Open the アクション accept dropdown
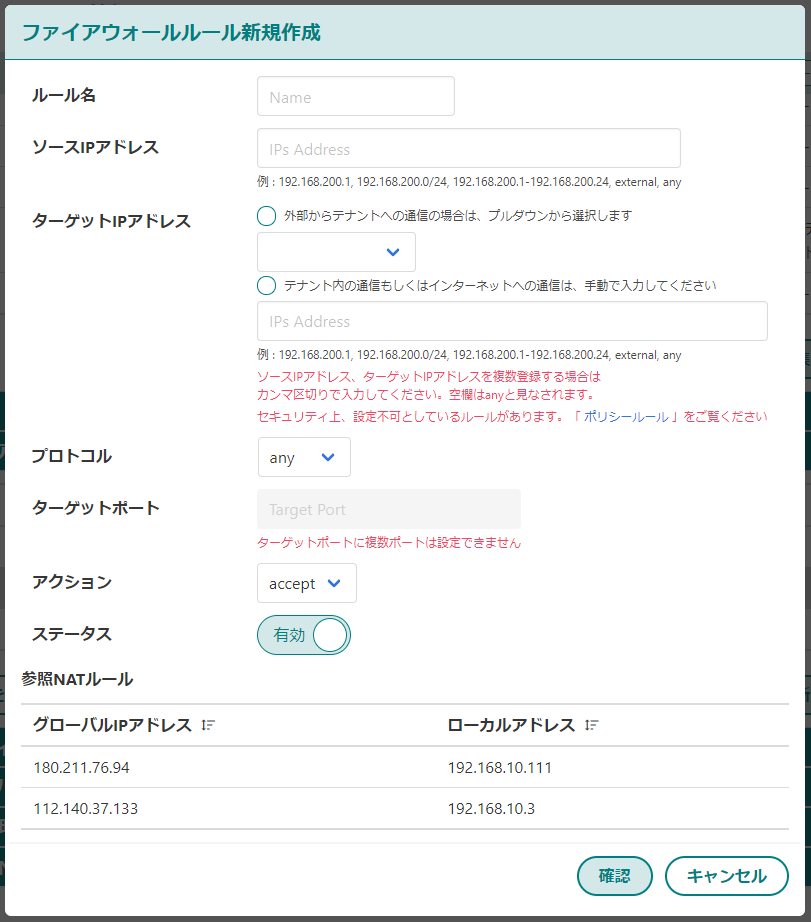The width and height of the screenshot is (811, 922). point(306,583)
